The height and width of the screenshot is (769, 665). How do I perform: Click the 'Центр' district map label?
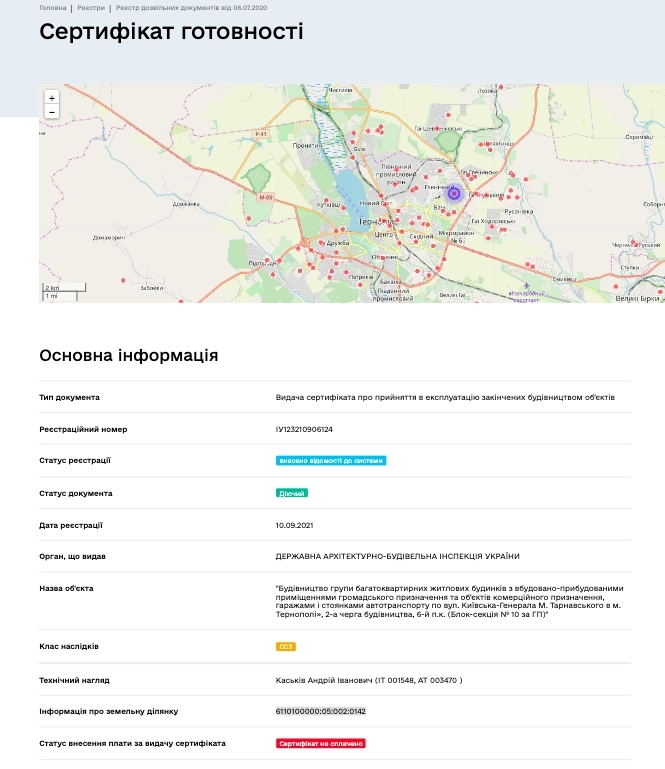coord(384,235)
